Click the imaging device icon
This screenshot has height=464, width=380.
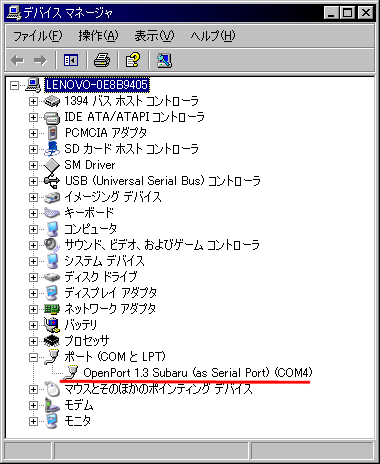coord(52,197)
